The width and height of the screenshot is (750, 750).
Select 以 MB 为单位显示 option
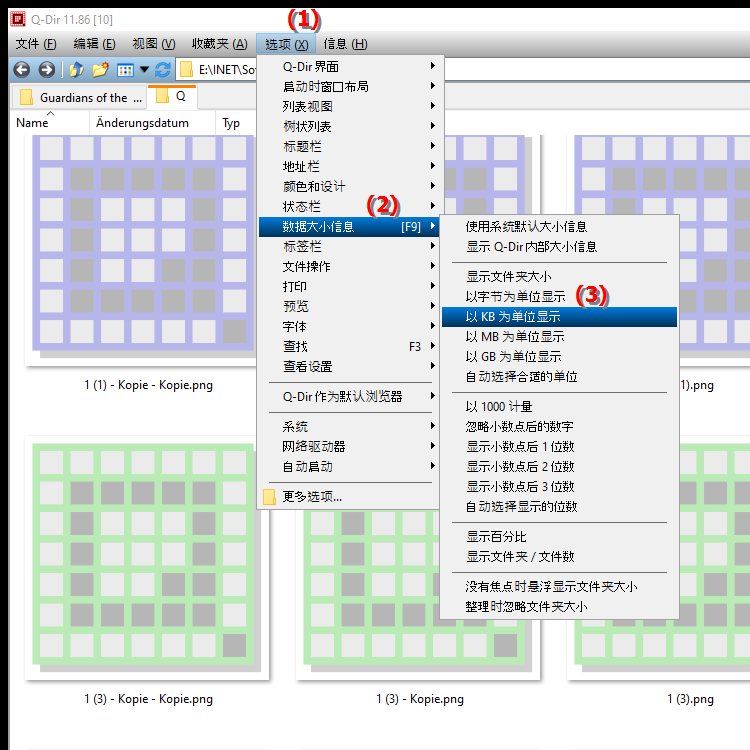[x=559, y=337]
